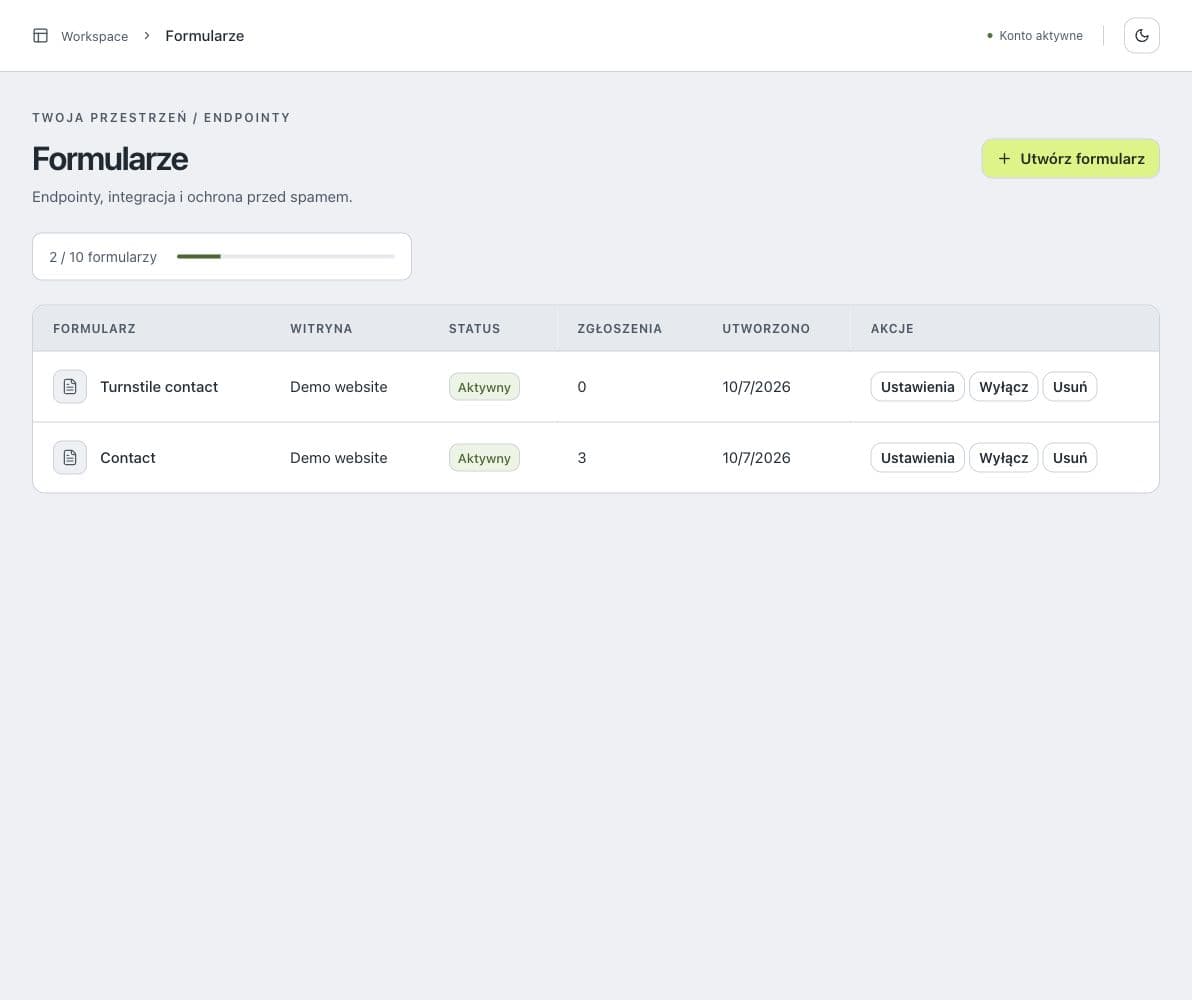Click Demo website in Turnstile contact row
Image resolution: width=1192 pixels, height=1000 pixels.
pos(338,387)
